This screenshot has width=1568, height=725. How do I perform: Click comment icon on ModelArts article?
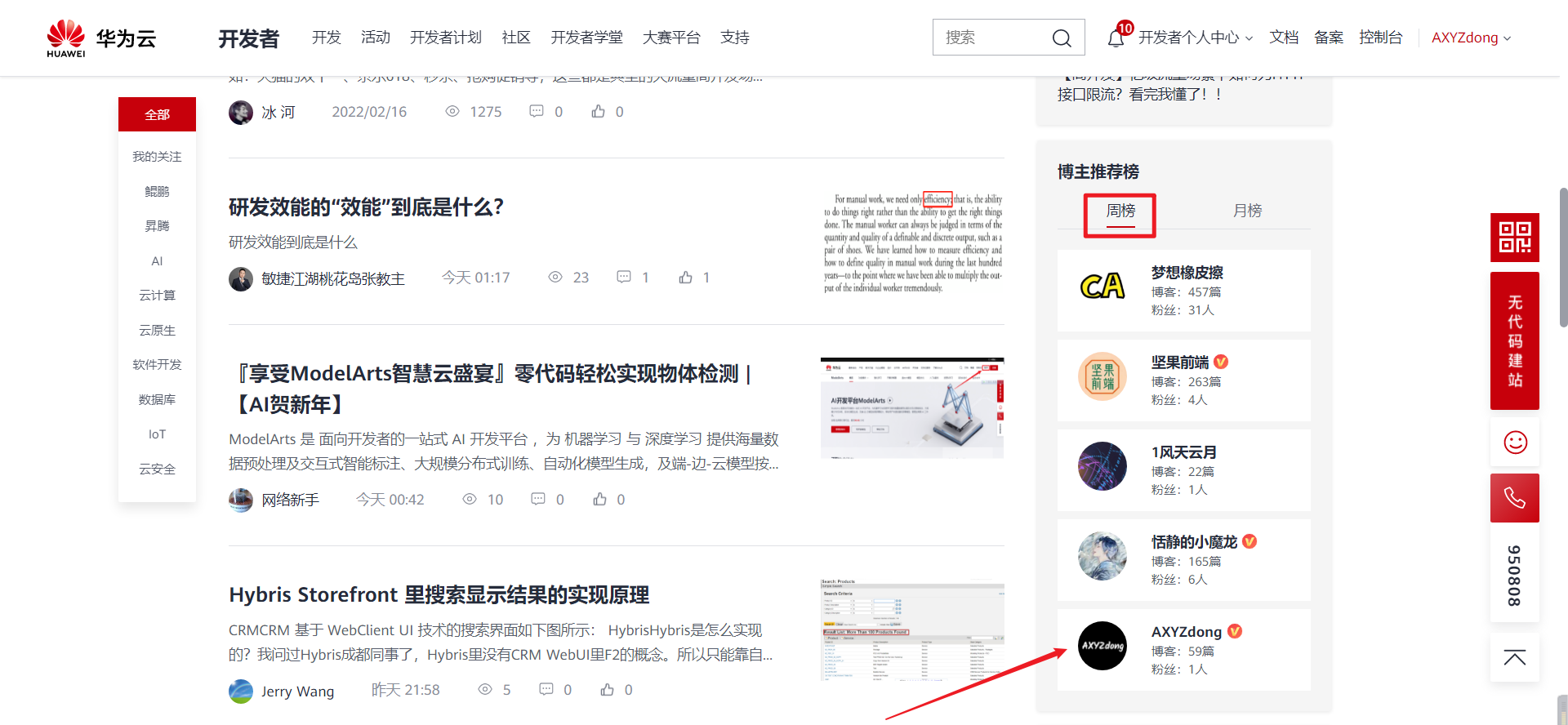(x=538, y=499)
